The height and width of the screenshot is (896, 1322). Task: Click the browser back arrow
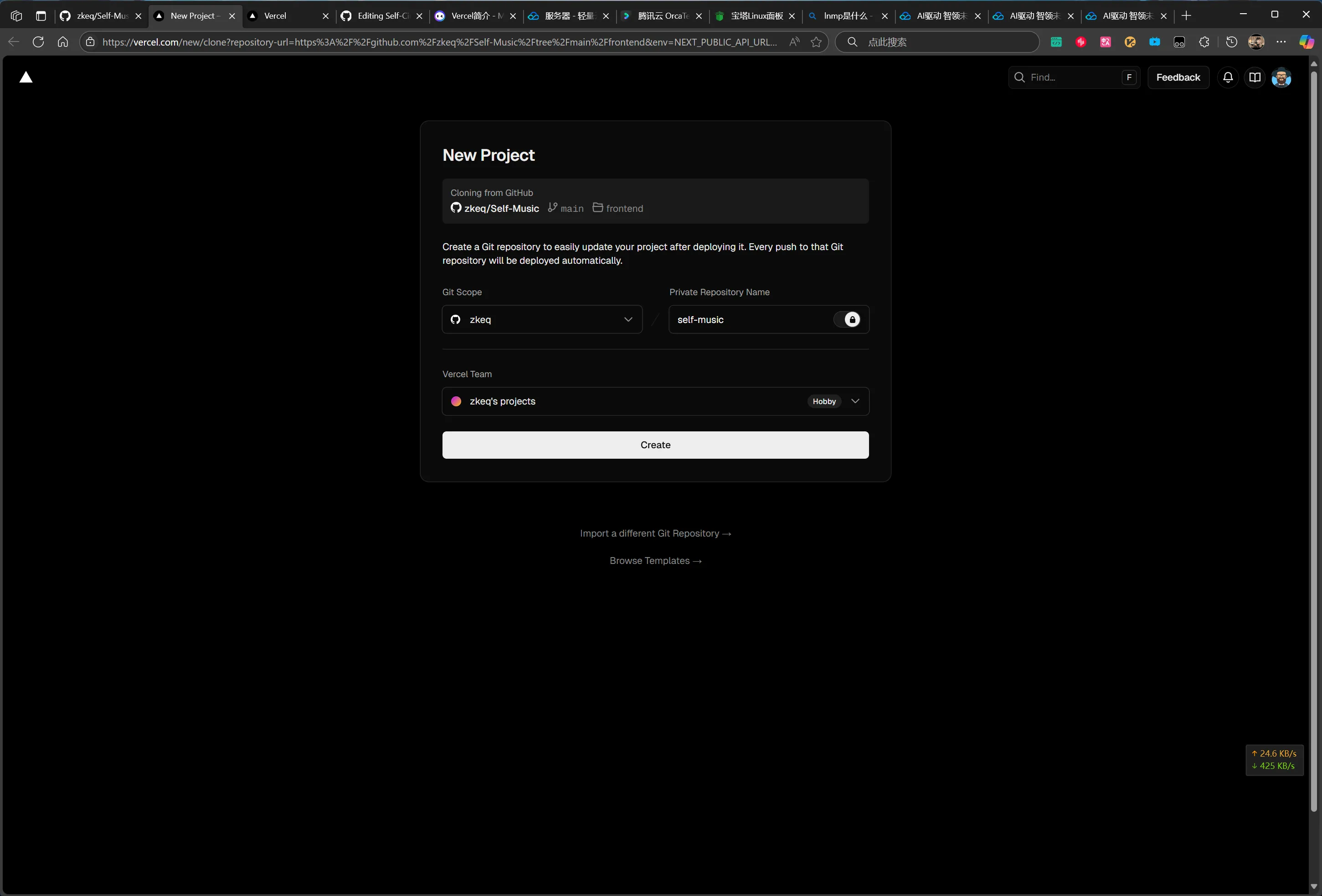point(14,41)
